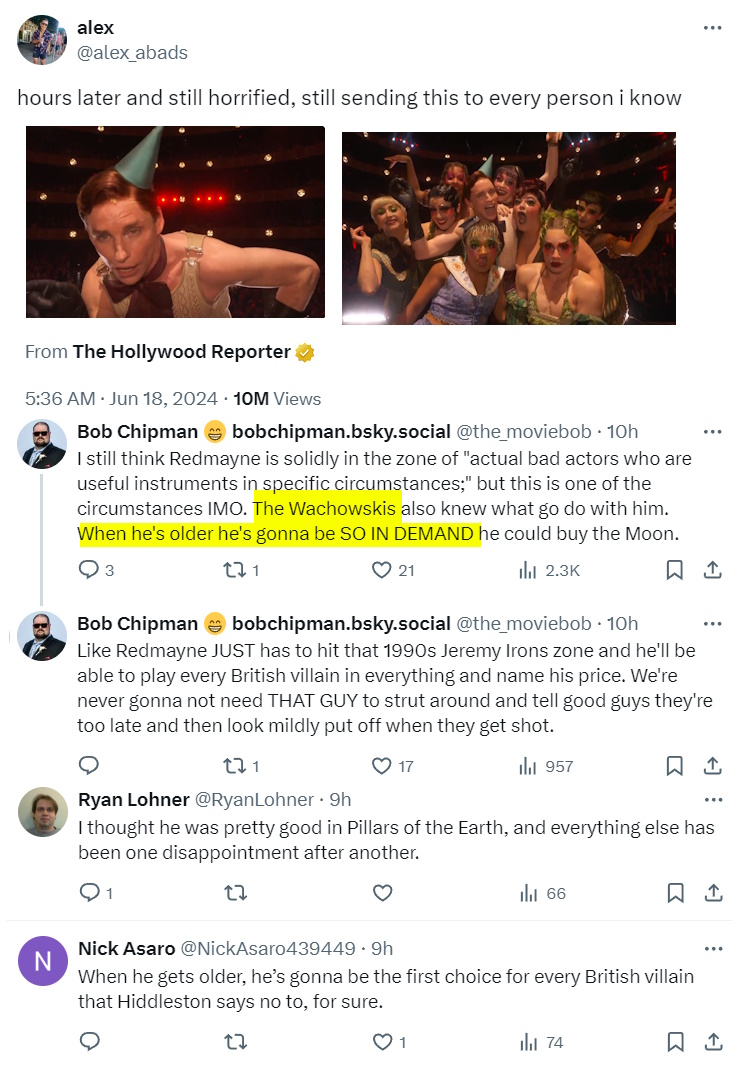Open more options on alex's main post
This screenshot has height=1066, width=744.
pos(712,28)
